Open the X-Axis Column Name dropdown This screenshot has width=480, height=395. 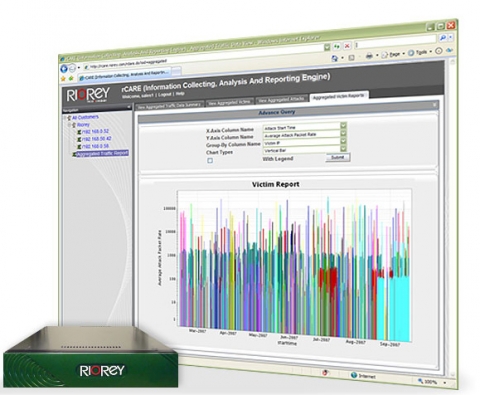tap(343, 125)
